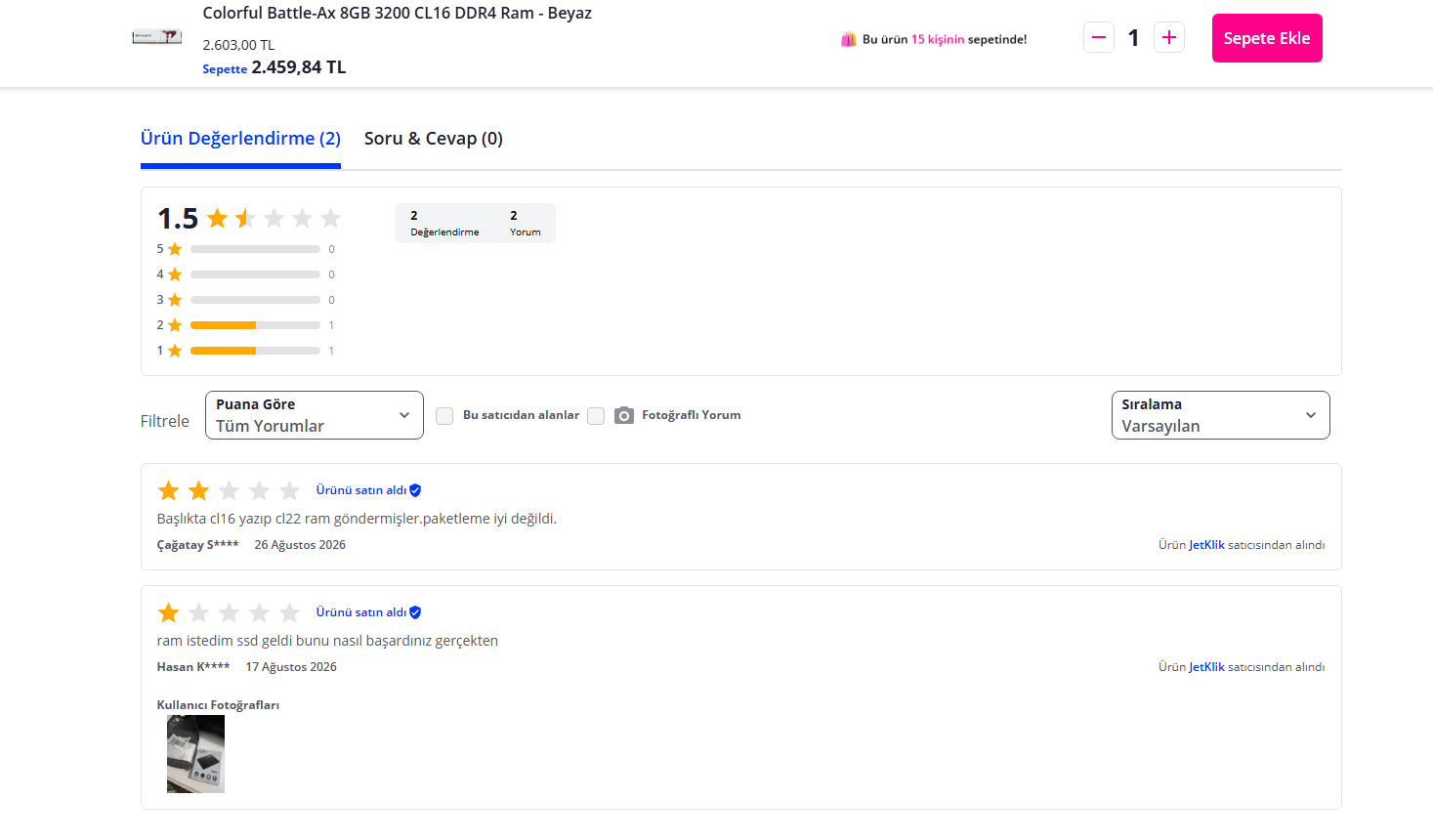The image size is (1433, 840).
Task: Filter by 4-star rating bar
Action: pos(255,274)
